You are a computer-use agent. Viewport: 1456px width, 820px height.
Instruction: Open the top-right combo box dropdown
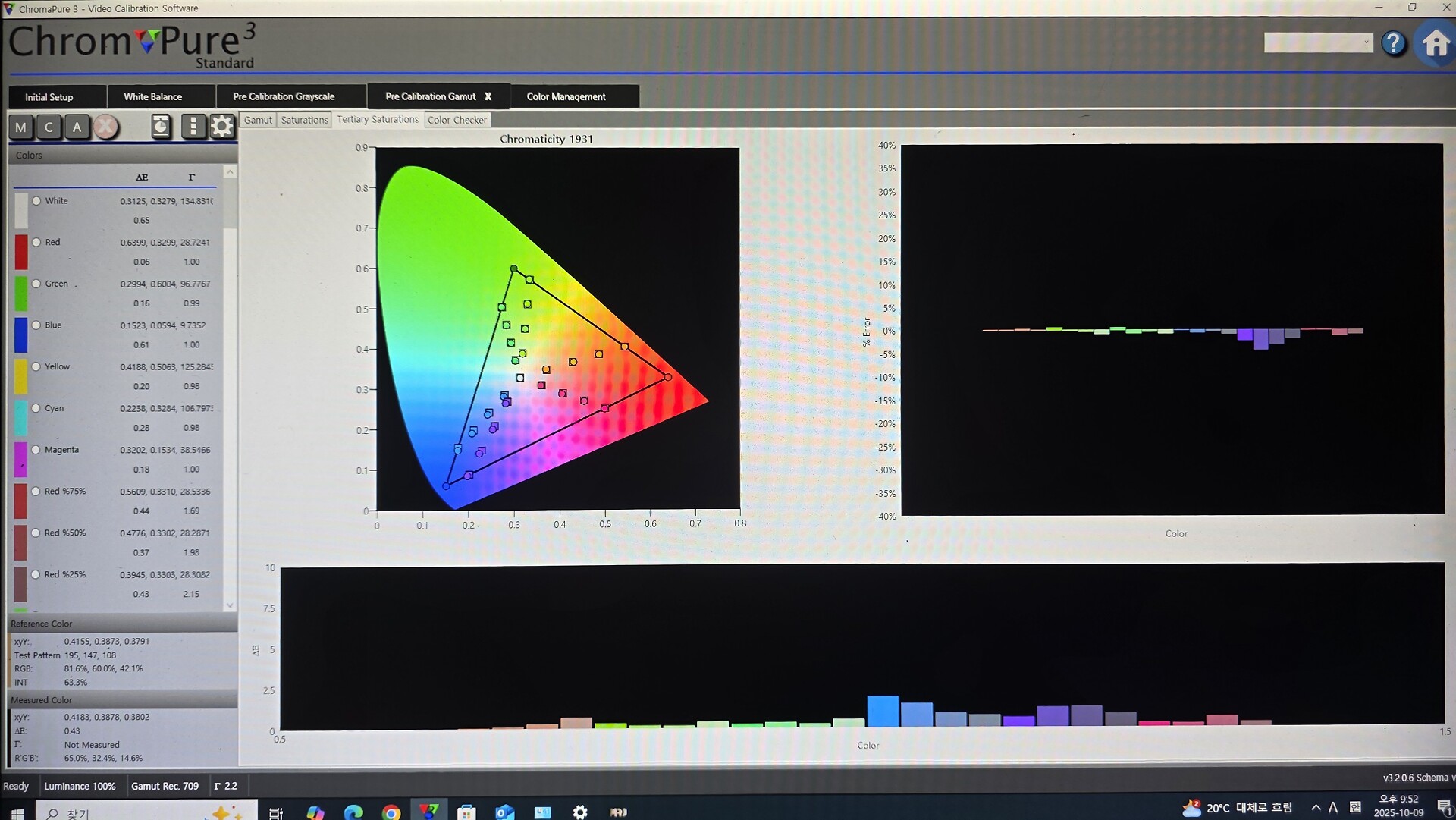point(1366,42)
